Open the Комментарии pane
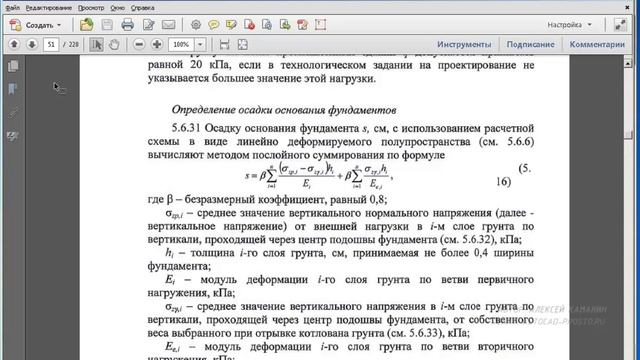 click(x=597, y=44)
